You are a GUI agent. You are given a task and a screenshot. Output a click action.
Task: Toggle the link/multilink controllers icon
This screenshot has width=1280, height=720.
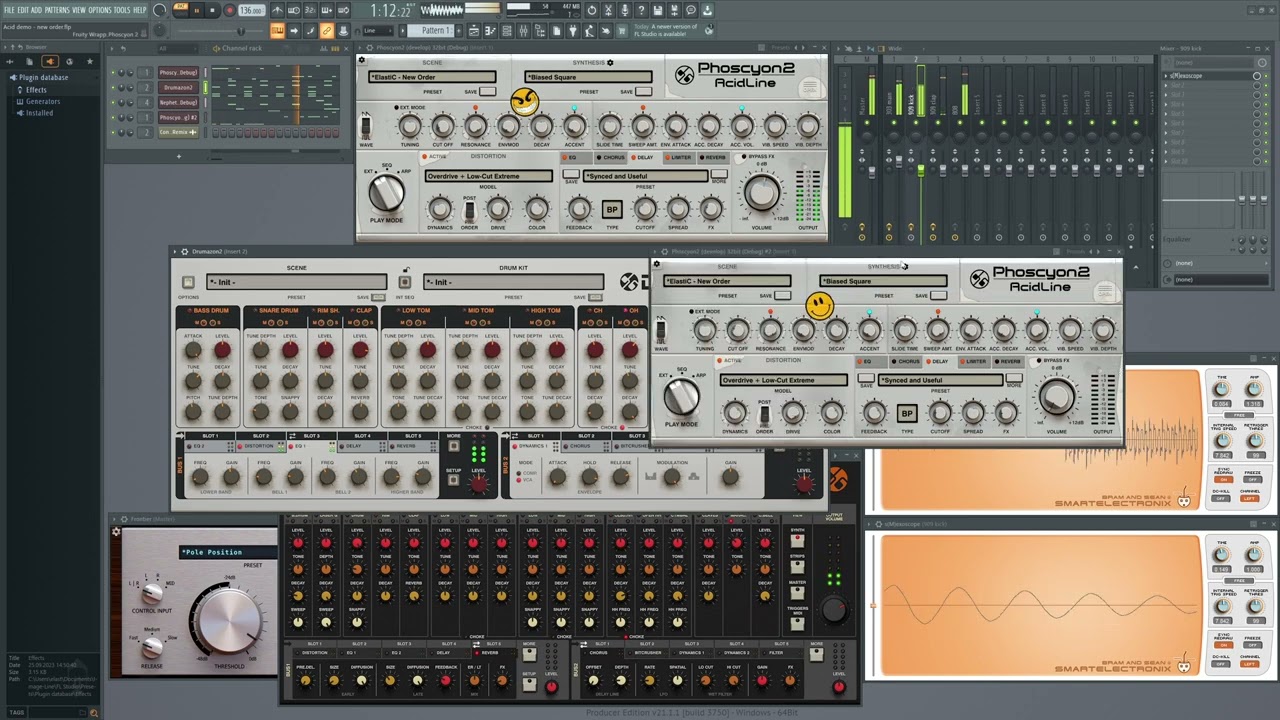click(326, 31)
